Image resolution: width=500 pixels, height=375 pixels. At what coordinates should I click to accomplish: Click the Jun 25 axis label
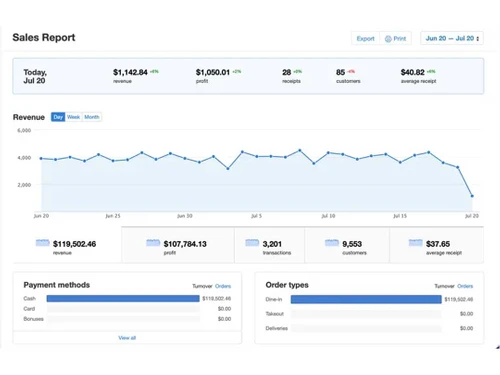[x=113, y=216]
